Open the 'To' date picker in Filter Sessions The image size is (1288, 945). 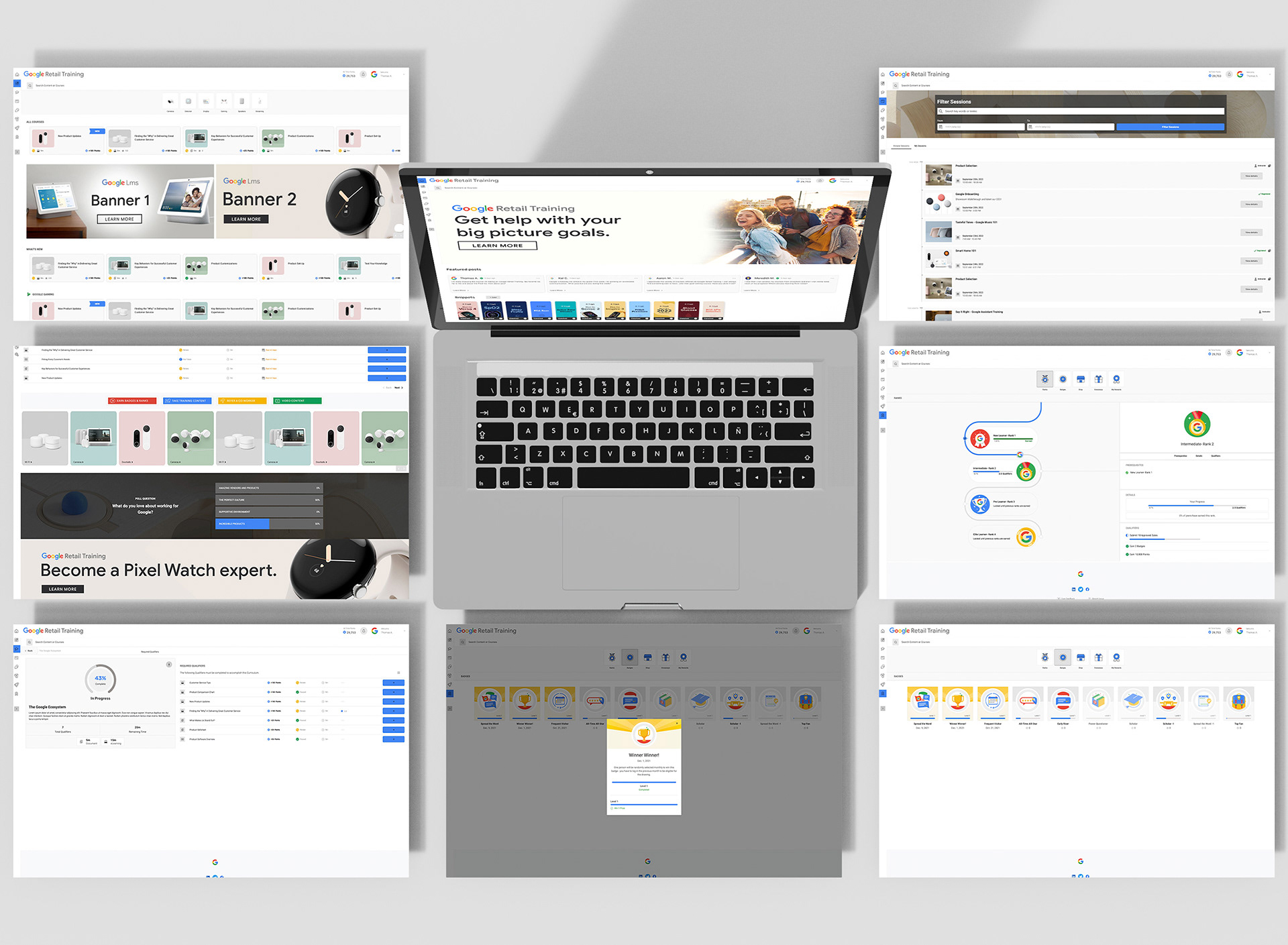pyautogui.click(x=1069, y=127)
